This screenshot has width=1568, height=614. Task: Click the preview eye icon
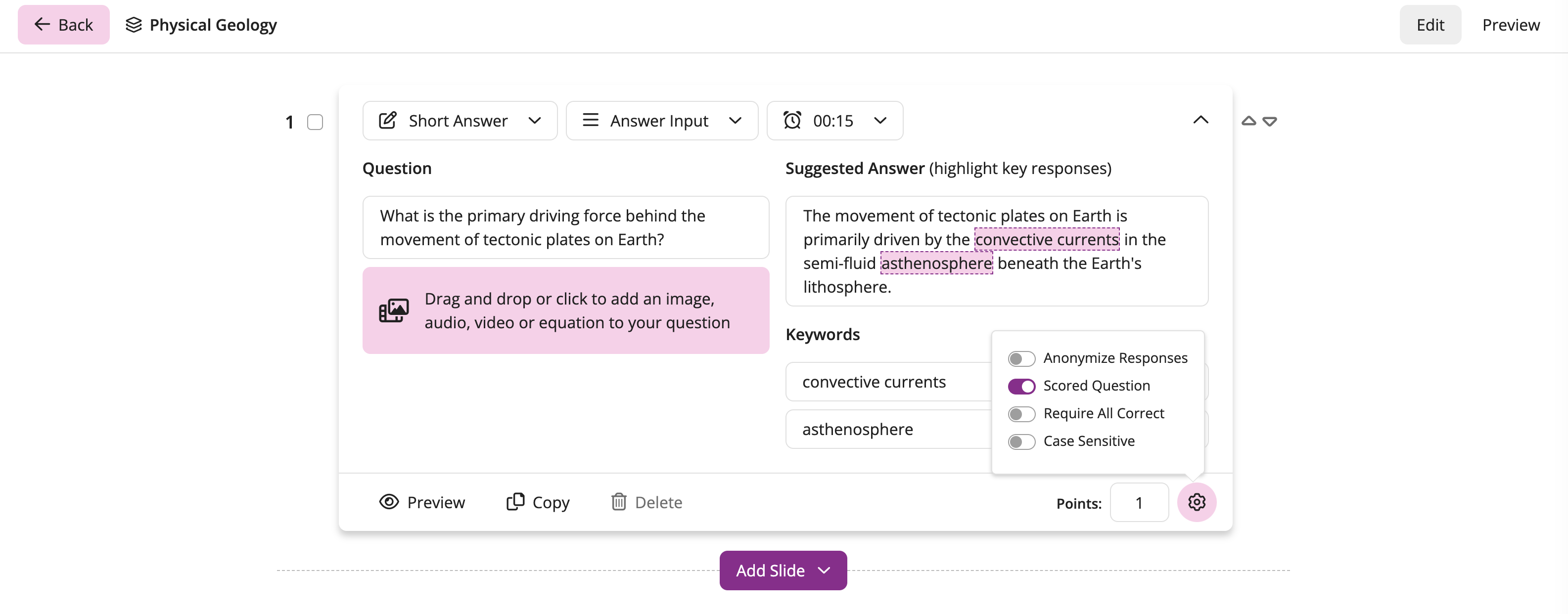coord(389,501)
